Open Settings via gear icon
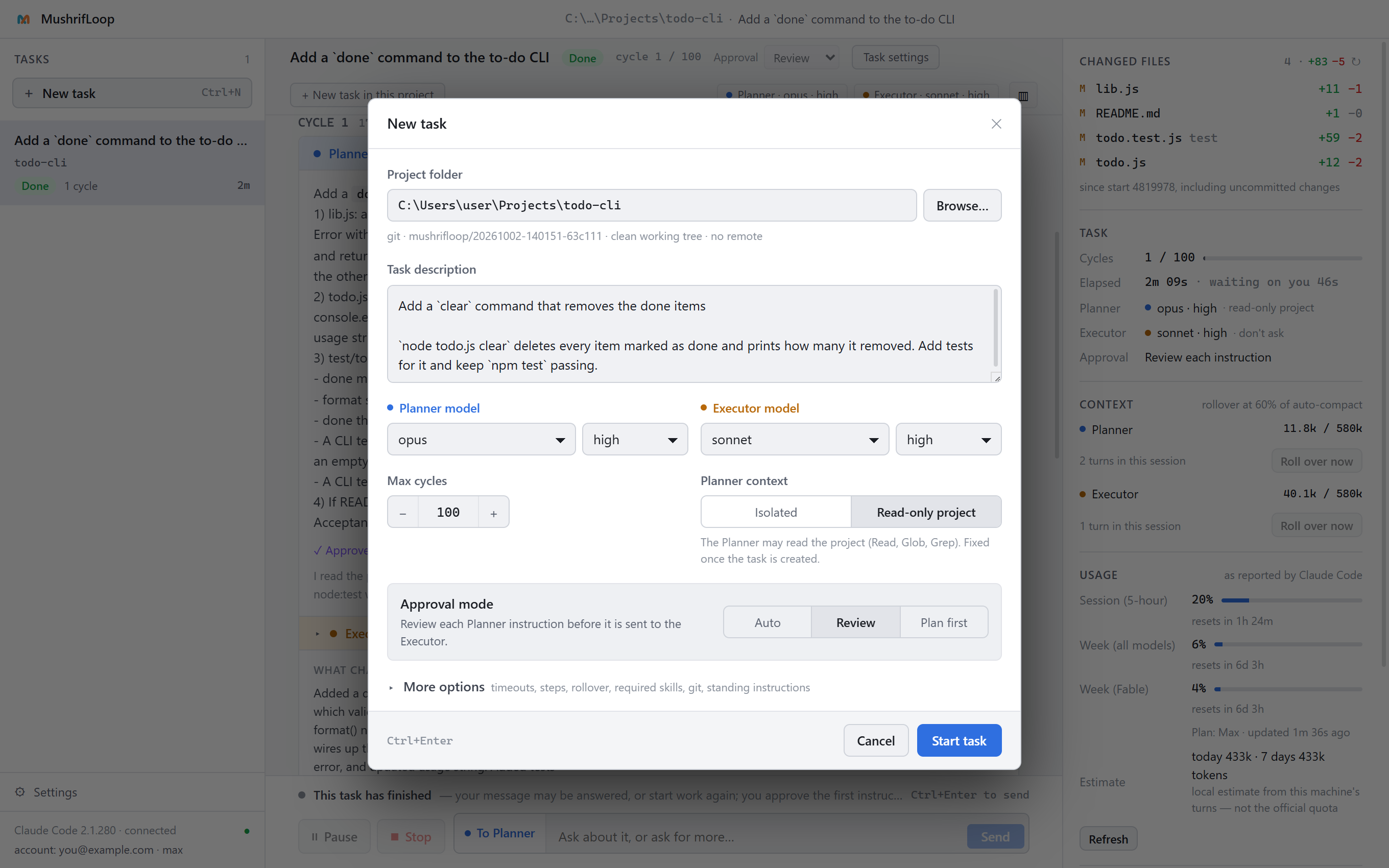Viewport: 1389px width, 868px height. [x=20, y=791]
